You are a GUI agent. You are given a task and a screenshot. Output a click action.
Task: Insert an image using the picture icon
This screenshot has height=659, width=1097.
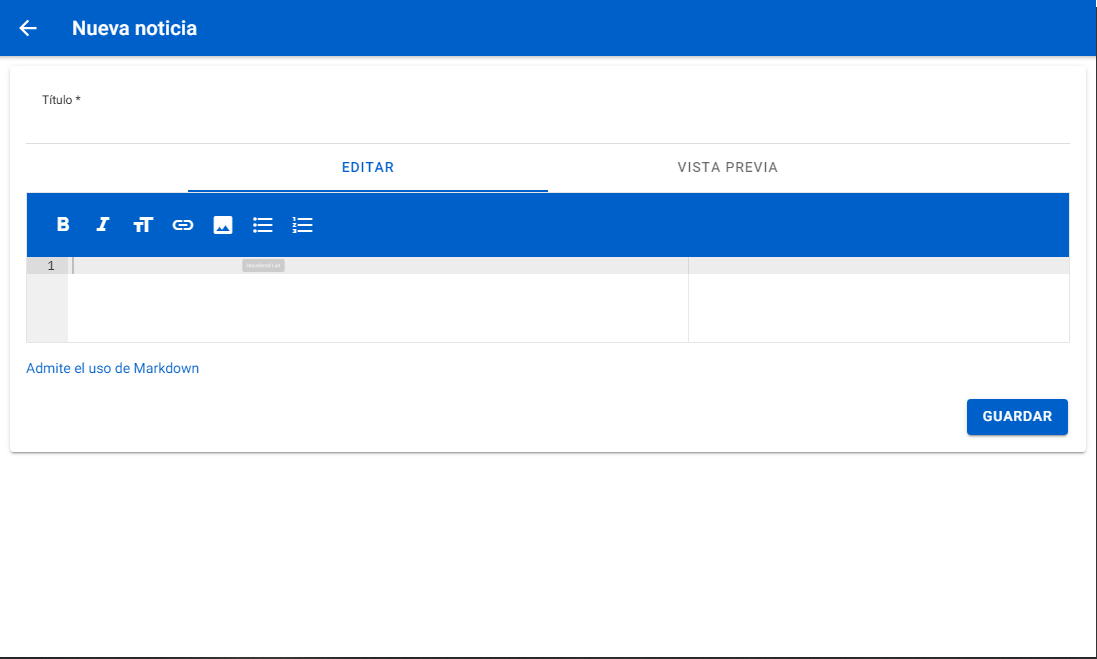(x=223, y=225)
